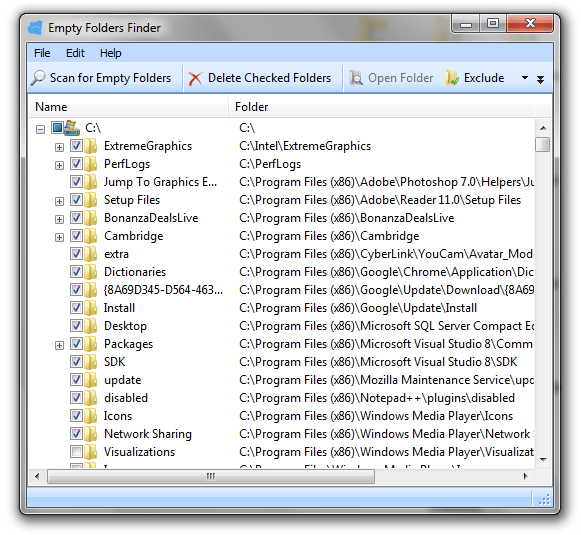Screen dimensions: 581x535
Task: Click the Install folder icon
Action: point(90,308)
